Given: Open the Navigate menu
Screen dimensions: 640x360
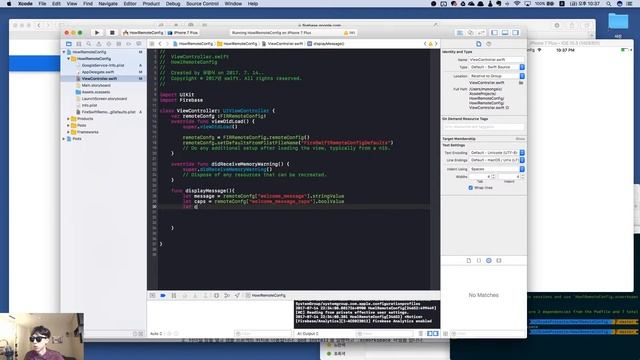Looking at the screenshot, I should (108, 4).
